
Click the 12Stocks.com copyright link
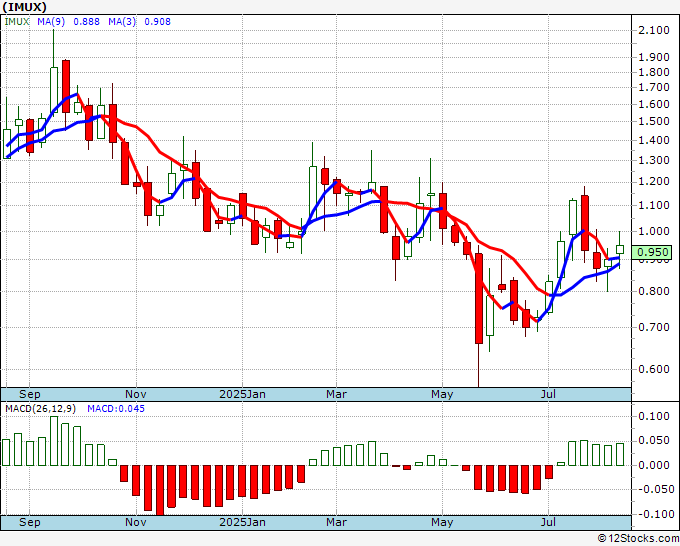pos(638,539)
